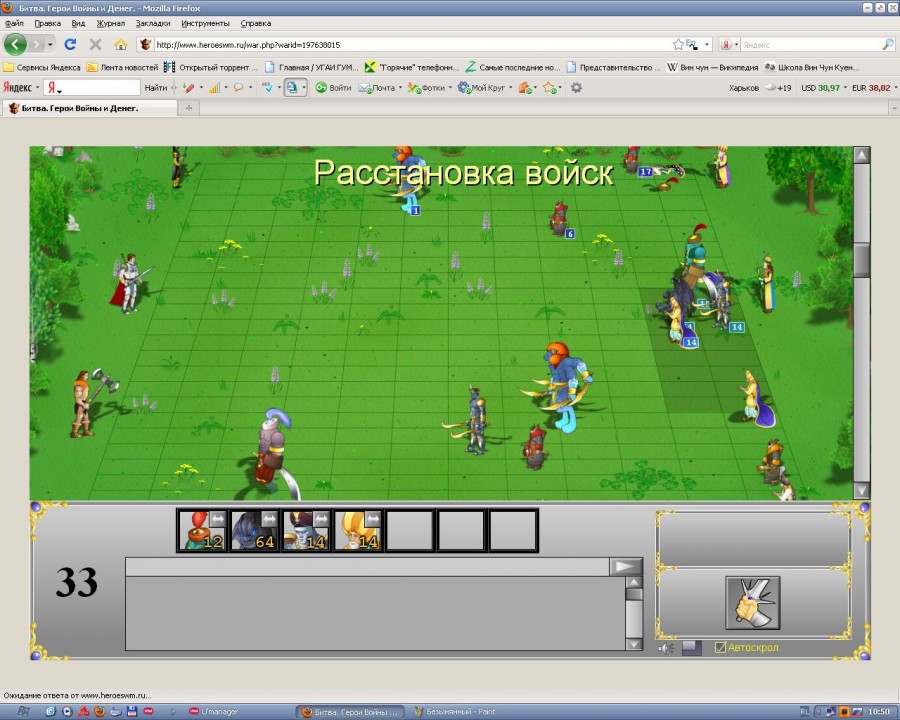900x720 pixels.
Task: Click the small gray square next to speaker
Action: click(x=691, y=648)
